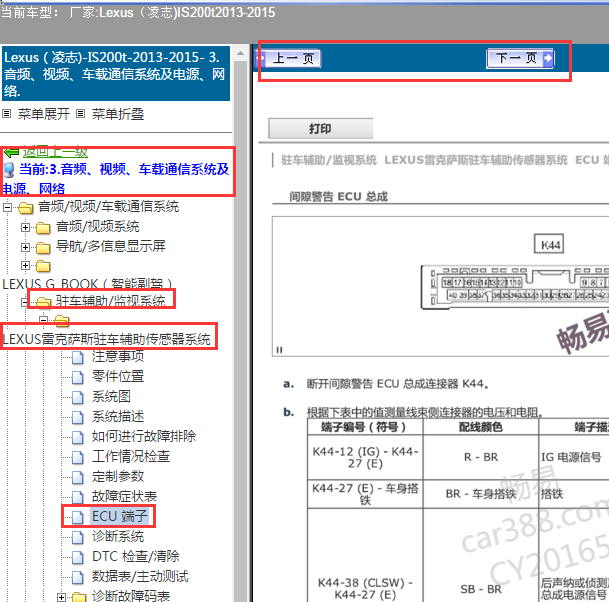Click document icon next to 系统图

tap(78, 397)
